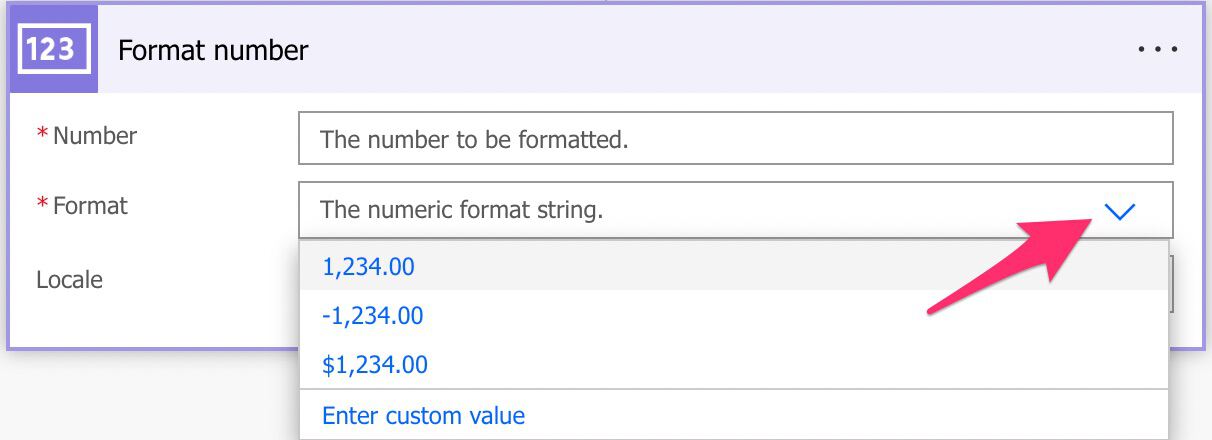Expand the Format dropdown chevron

[x=1120, y=211]
